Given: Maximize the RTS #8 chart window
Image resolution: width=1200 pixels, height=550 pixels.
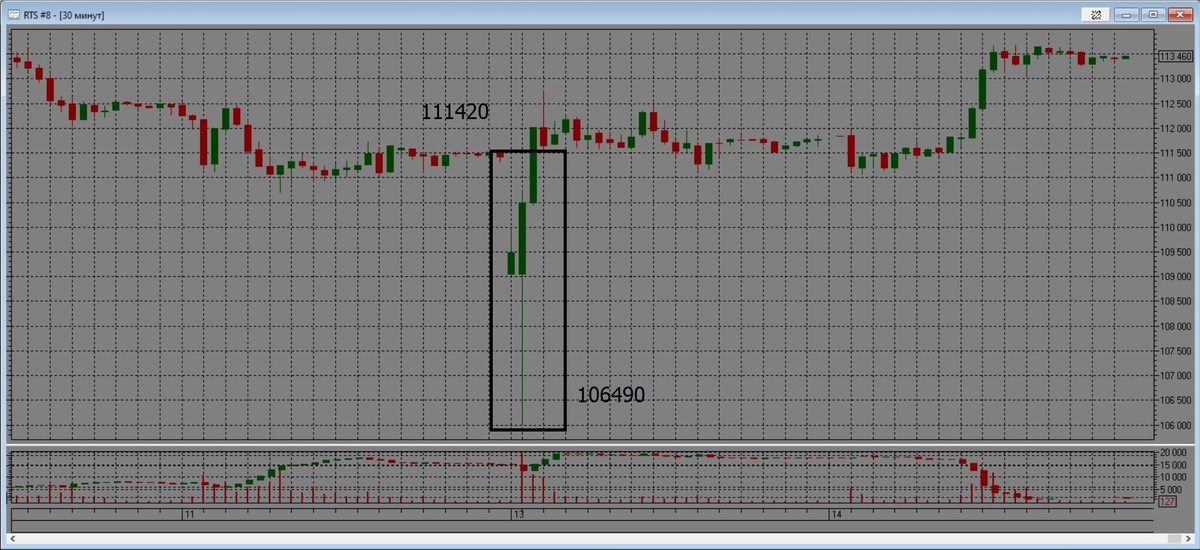Looking at the screenshot, I should (x=1153, y=14).
